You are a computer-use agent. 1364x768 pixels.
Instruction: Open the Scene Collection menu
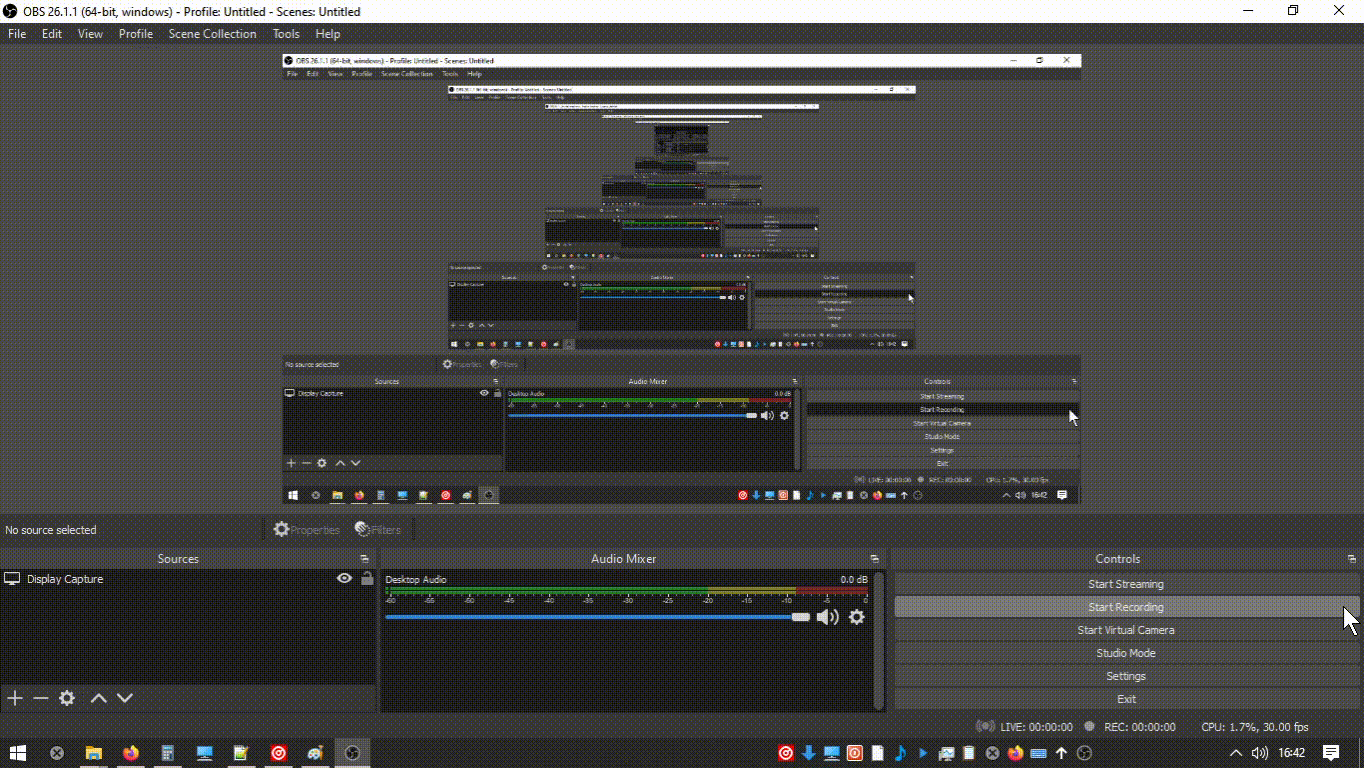(212, 34)
